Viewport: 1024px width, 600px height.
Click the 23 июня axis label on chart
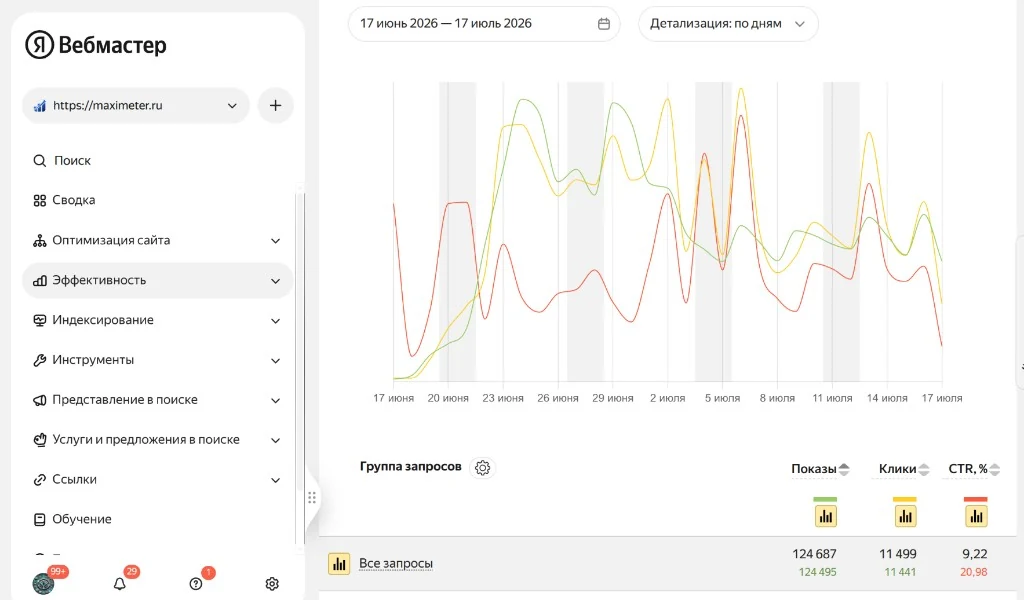[503, 398]
